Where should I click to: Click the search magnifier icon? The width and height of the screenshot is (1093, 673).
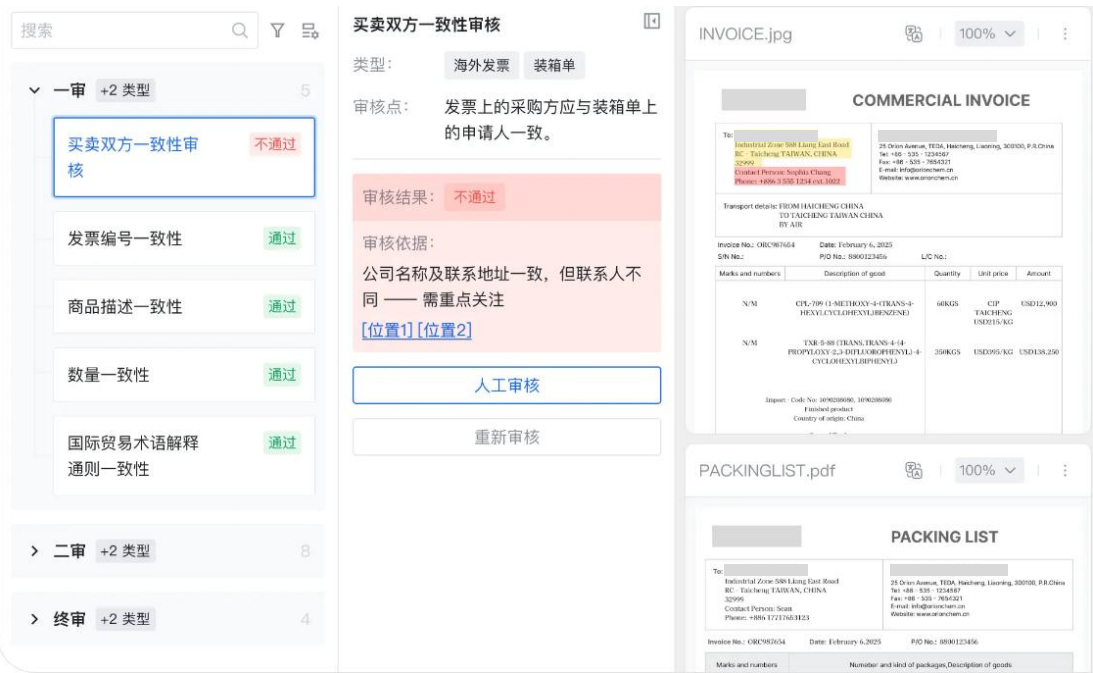[240, 31]
